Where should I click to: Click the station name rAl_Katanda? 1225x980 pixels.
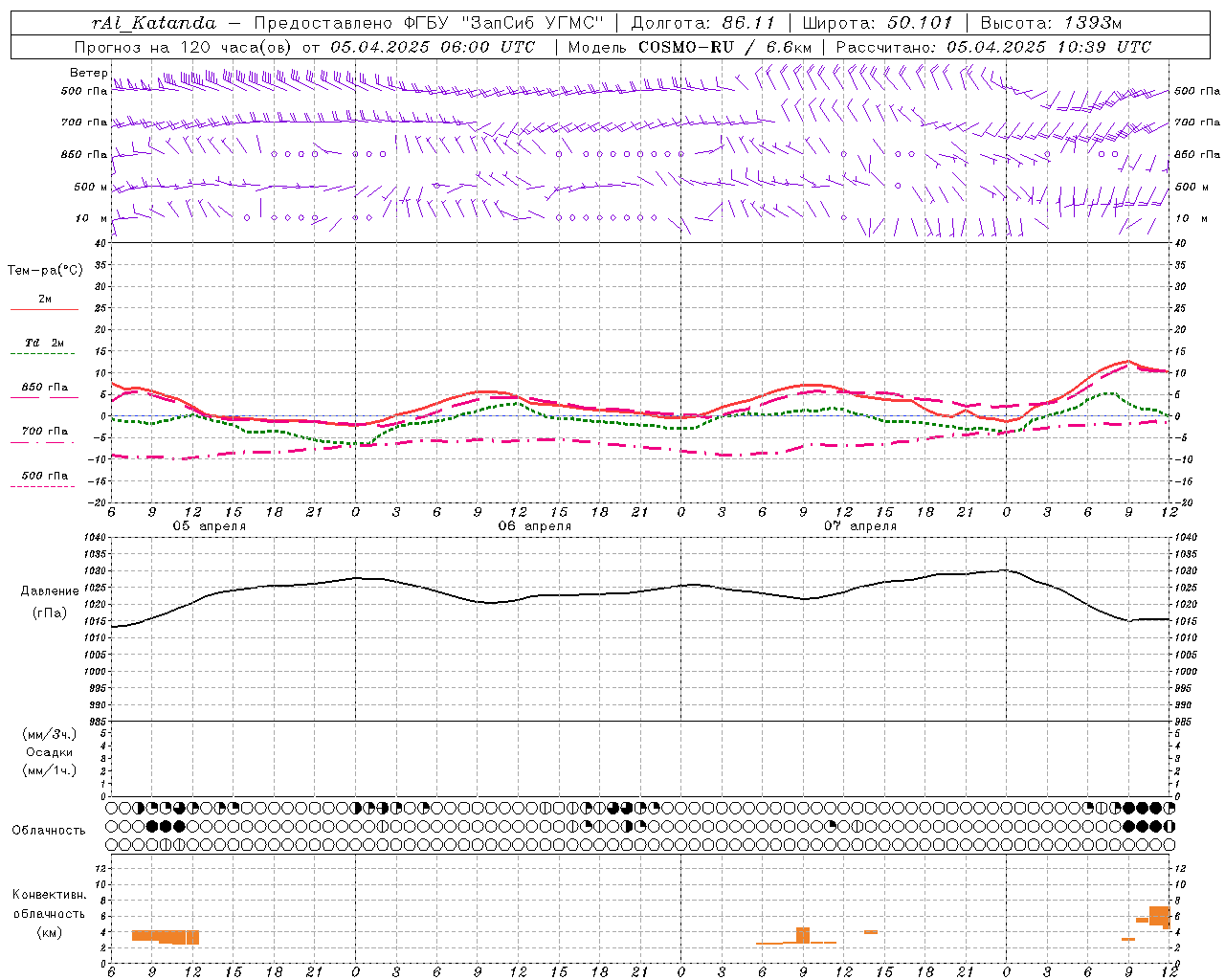click(x=154, y=23)
